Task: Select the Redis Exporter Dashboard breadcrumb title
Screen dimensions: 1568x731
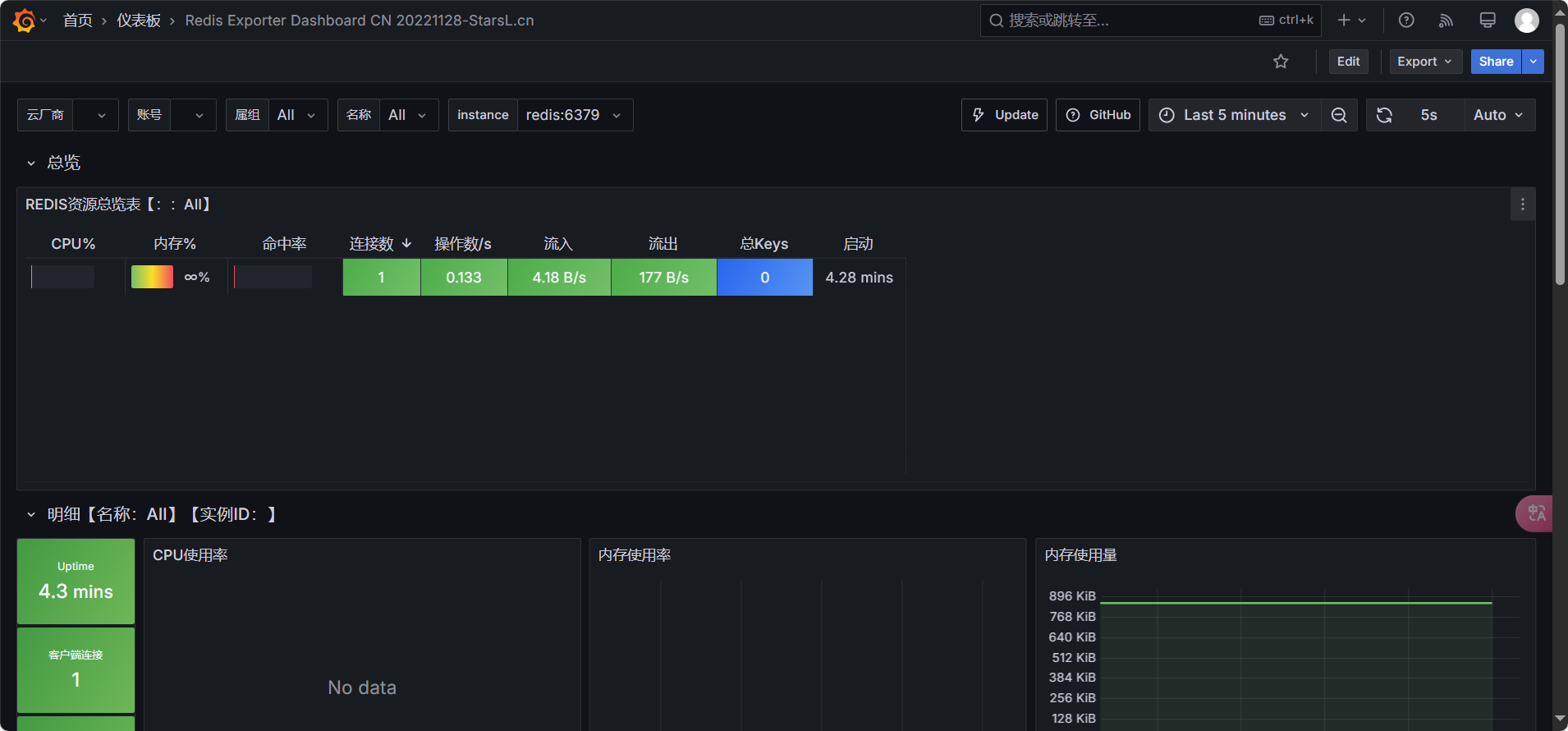Action: point(360,21)
